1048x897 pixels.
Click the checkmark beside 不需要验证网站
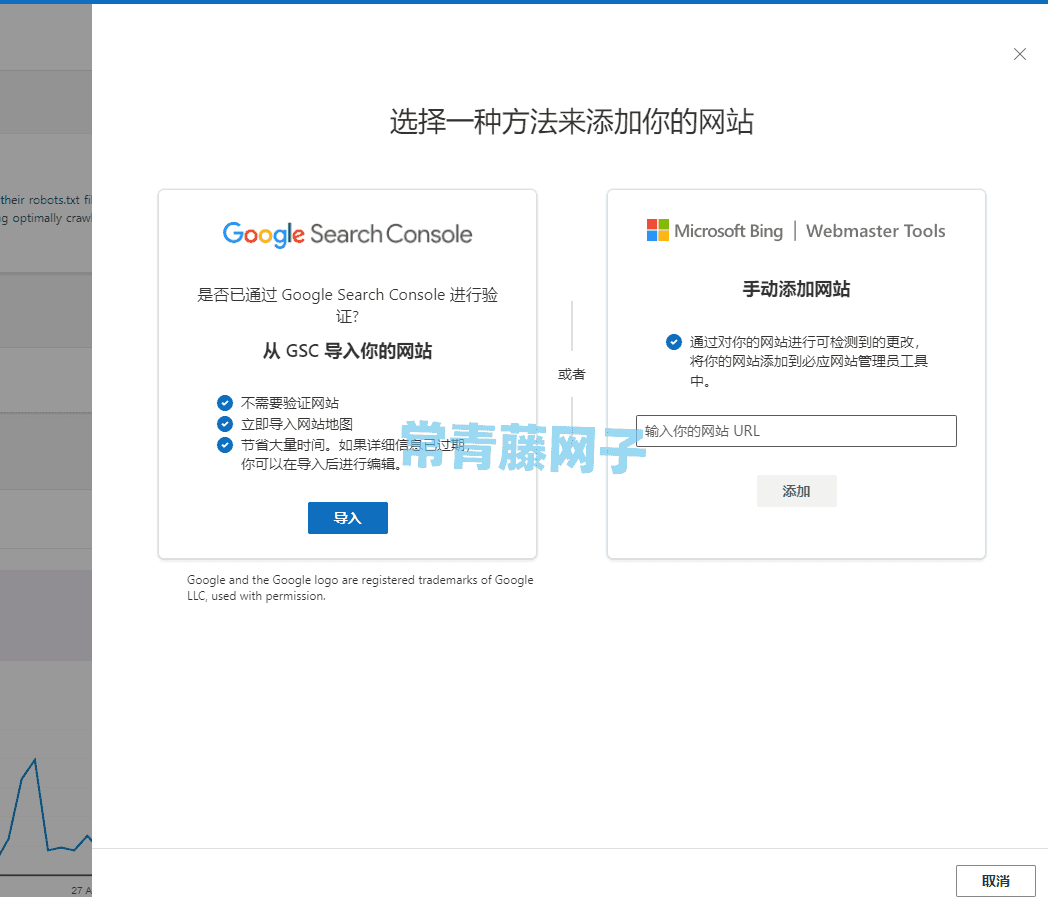tap(225, 403)
